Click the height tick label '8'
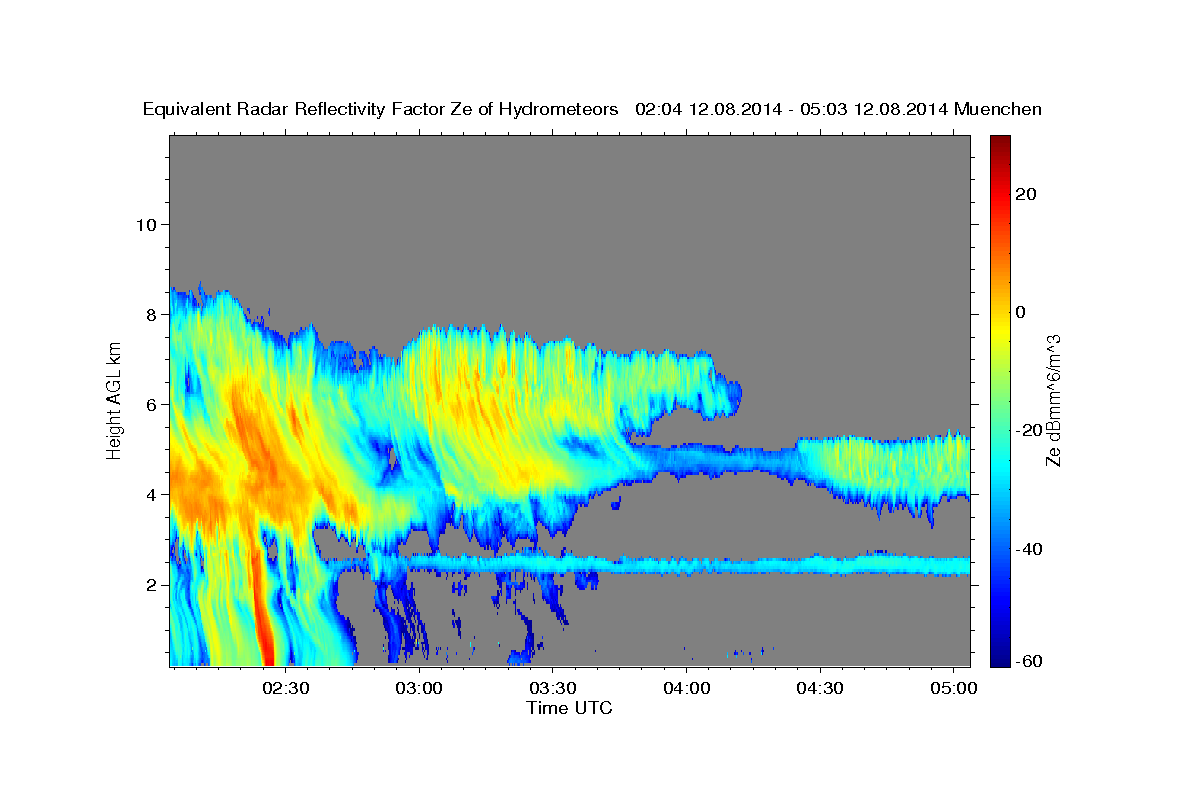The height and width of the screenshot is (800, 1200). point(152,314)
